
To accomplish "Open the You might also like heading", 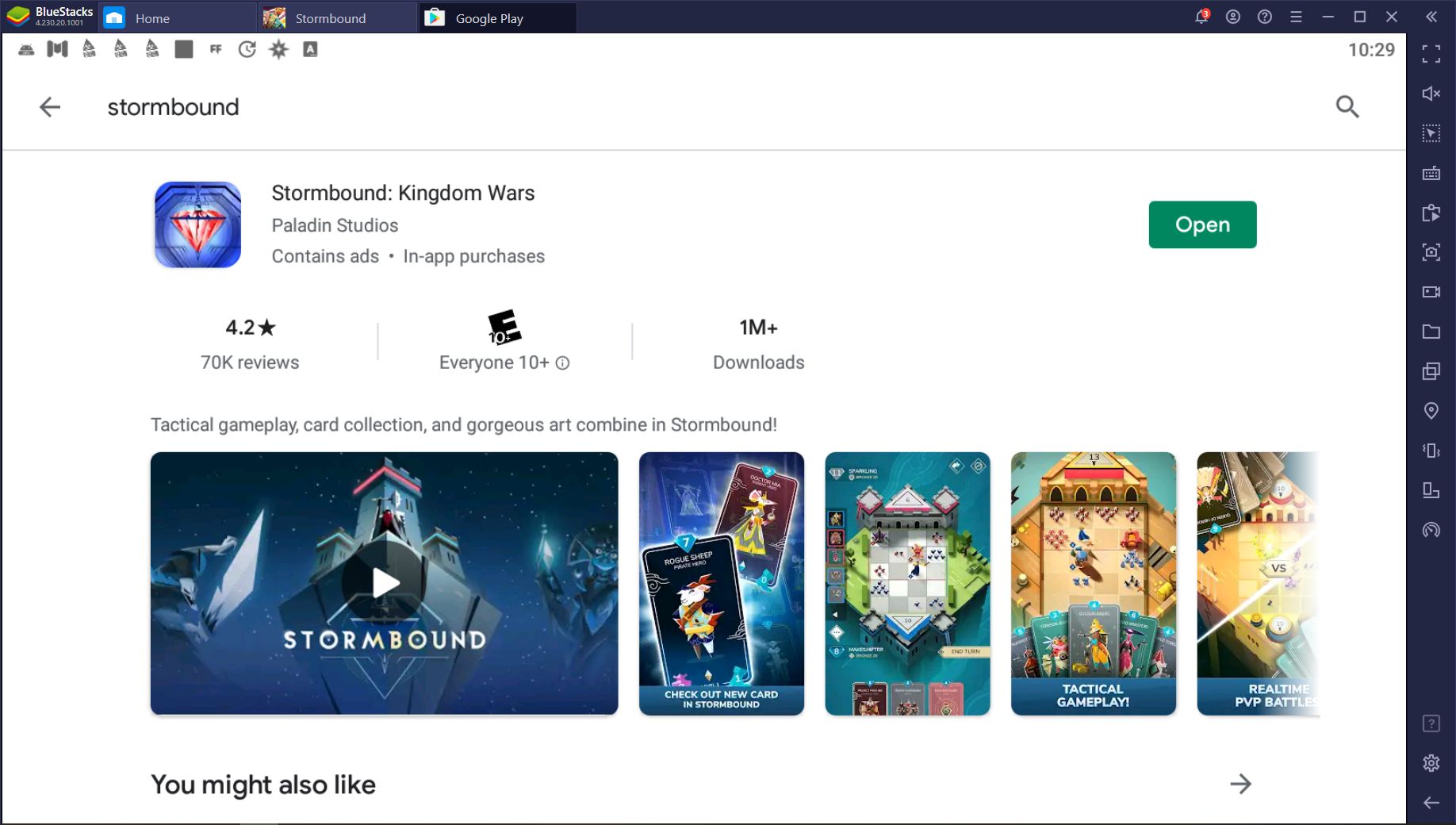I will 263,785.
